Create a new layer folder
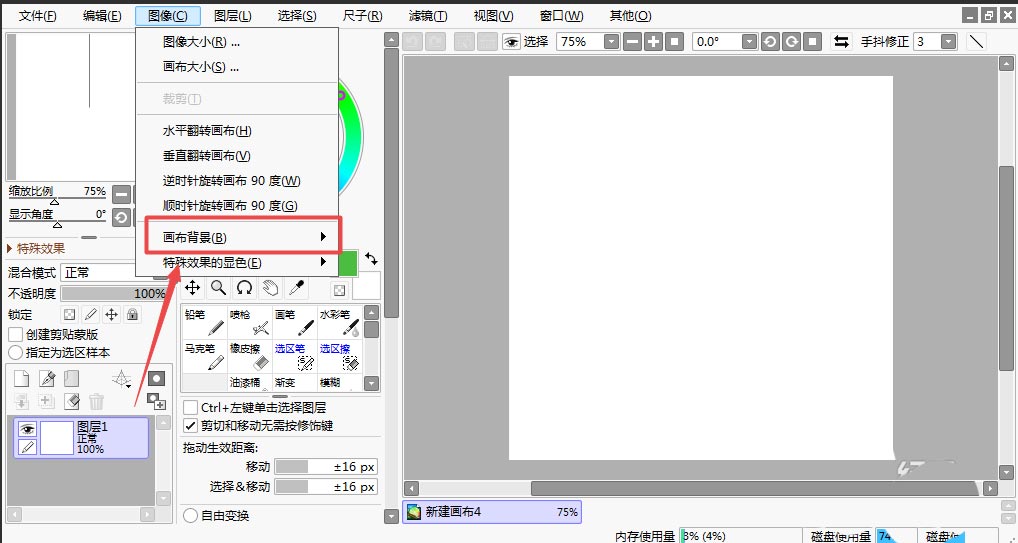The height and width of the screenshot is (543, 1018). [71, 379]
